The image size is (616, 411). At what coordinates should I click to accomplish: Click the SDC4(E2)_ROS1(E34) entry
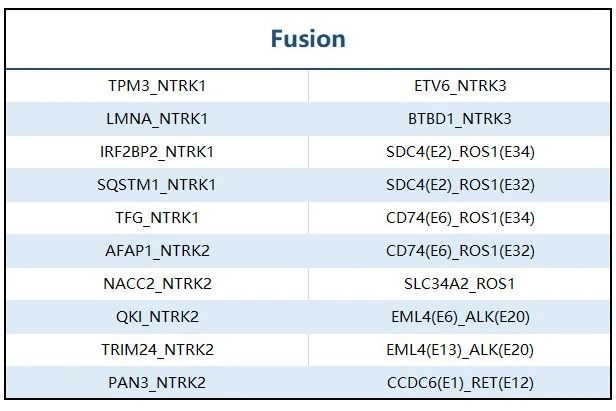point(460,152)
